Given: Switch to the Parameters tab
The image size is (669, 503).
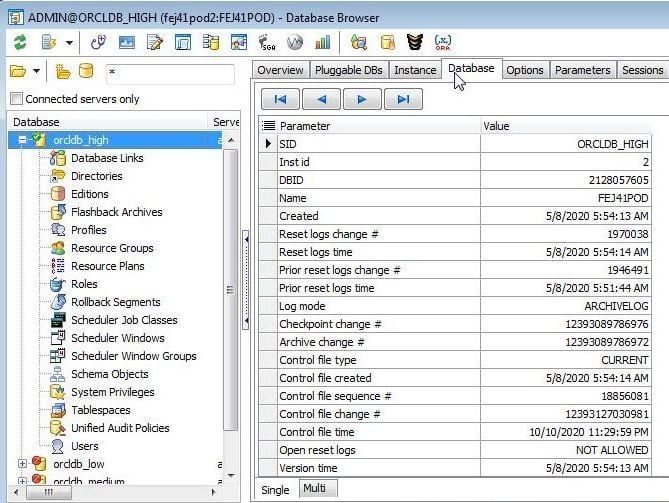Looking at the screenshot, I should (582, 70).
